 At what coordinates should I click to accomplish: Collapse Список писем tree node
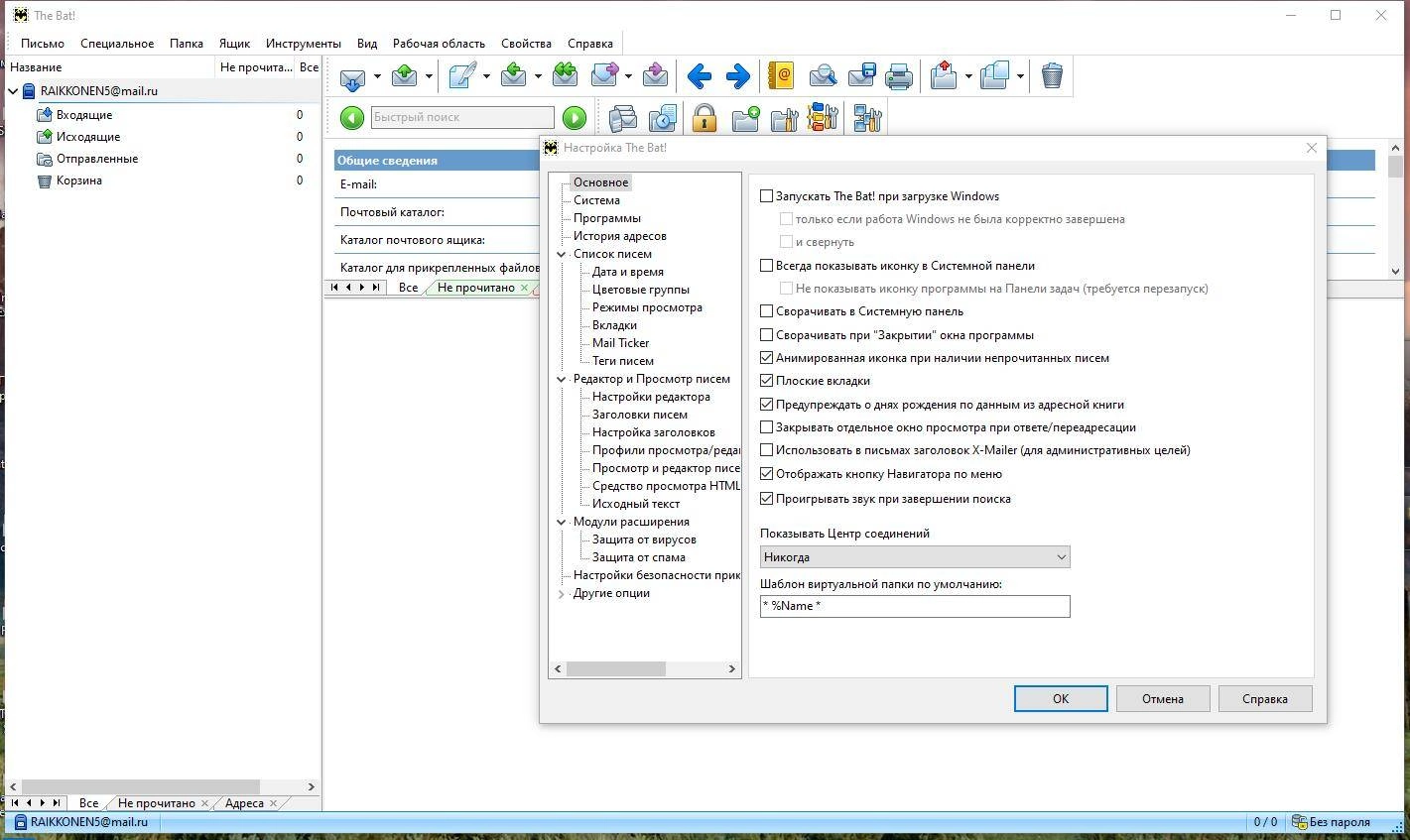point(562,255)
